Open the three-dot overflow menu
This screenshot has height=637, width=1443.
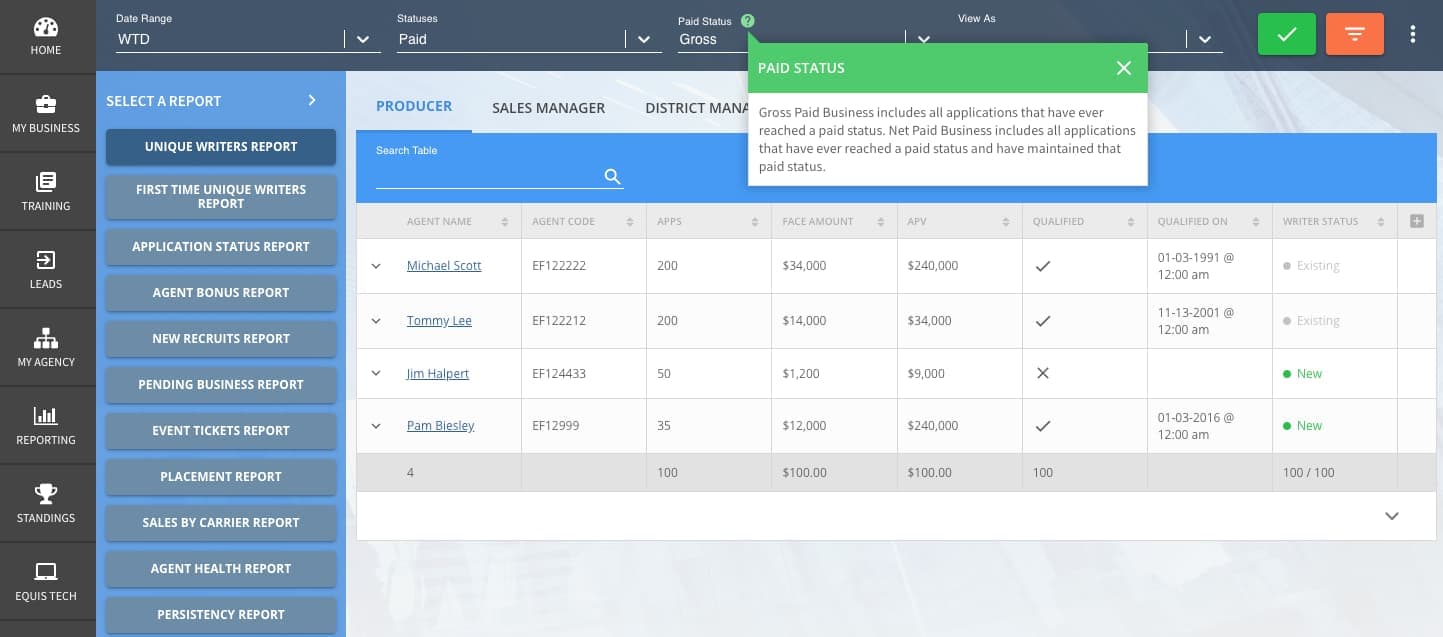[x=1413, y=33]
